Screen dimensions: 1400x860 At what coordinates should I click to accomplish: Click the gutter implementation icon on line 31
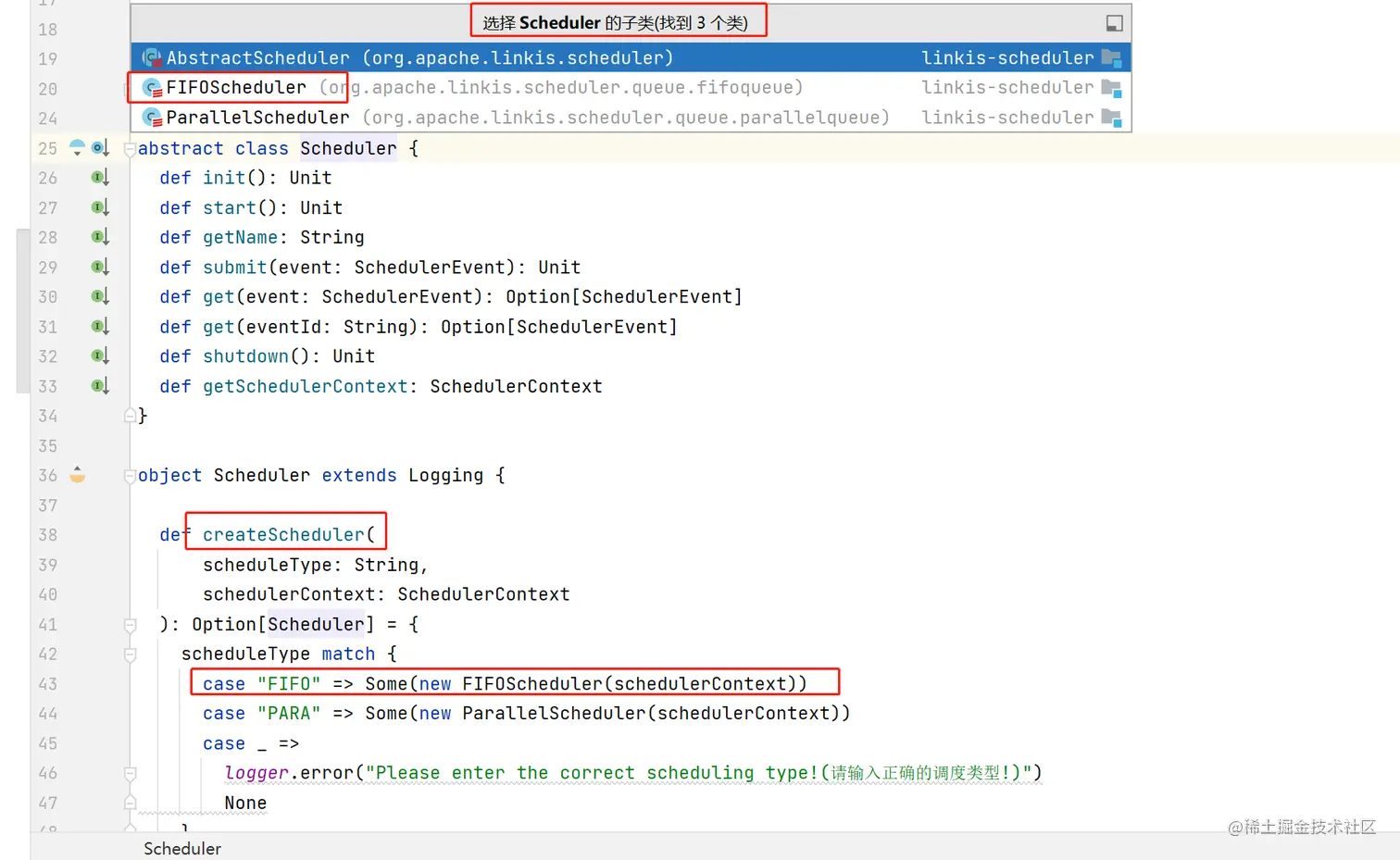tap(100, 326)
